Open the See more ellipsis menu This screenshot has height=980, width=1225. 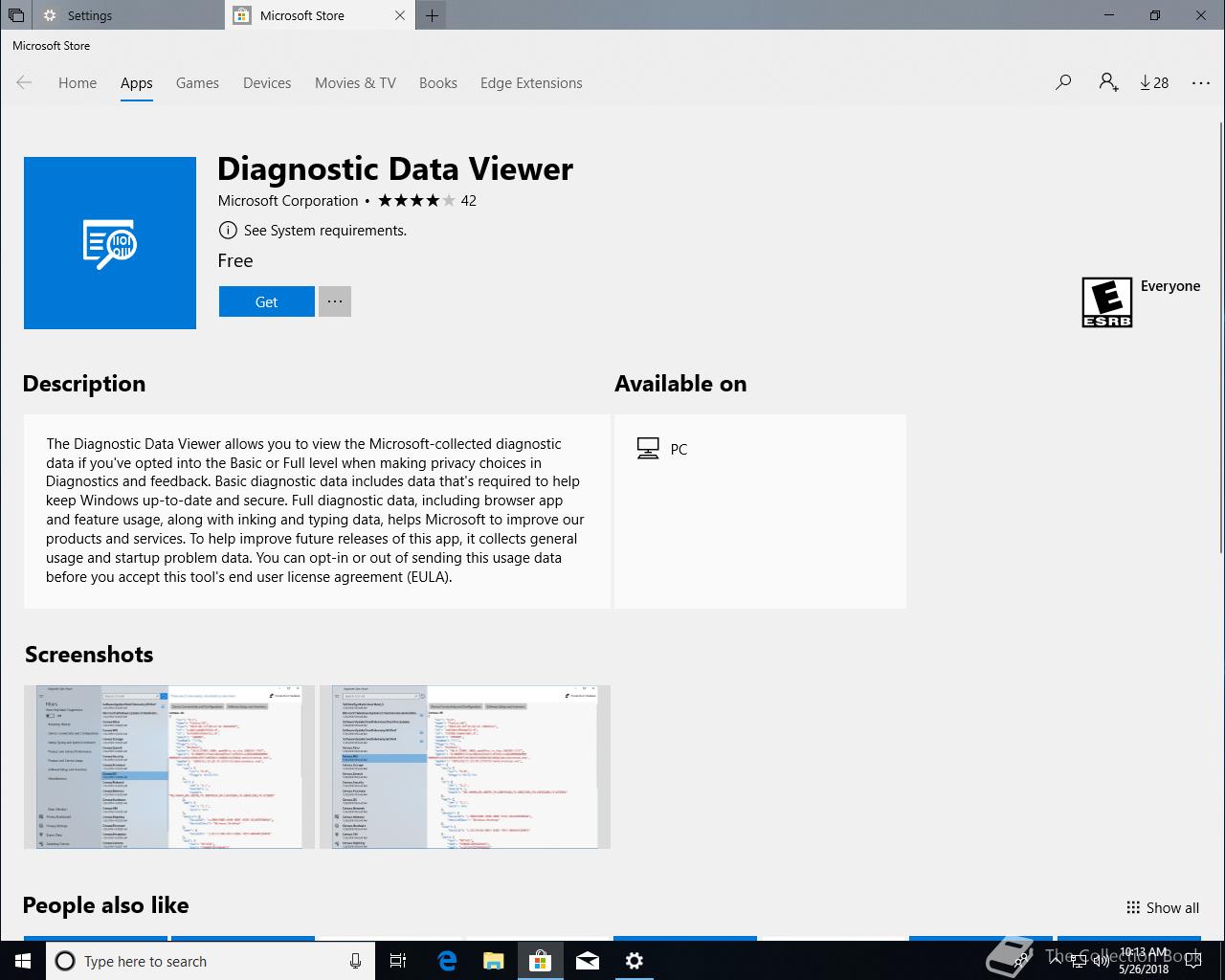click(1201, 83)
